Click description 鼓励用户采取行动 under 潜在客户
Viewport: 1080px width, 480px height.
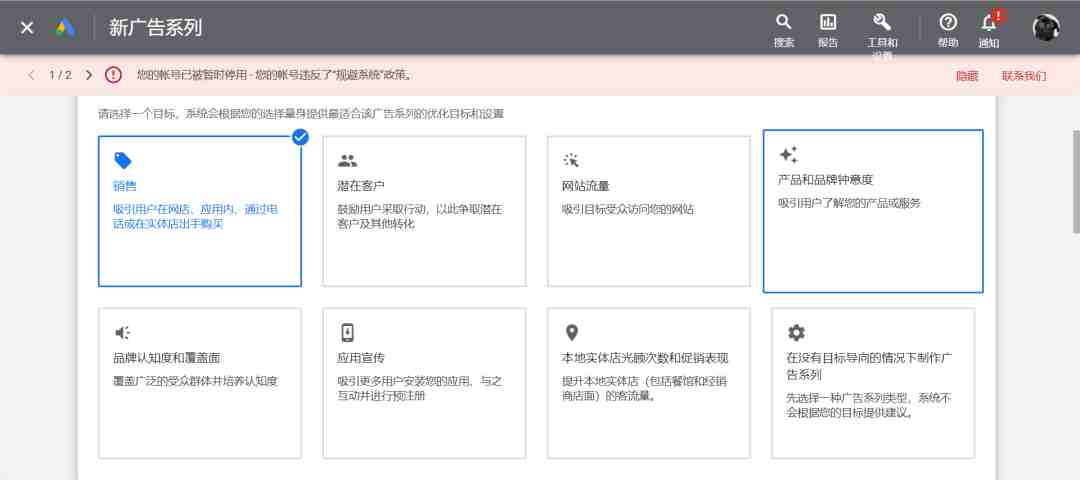click(x=420, y=216)
